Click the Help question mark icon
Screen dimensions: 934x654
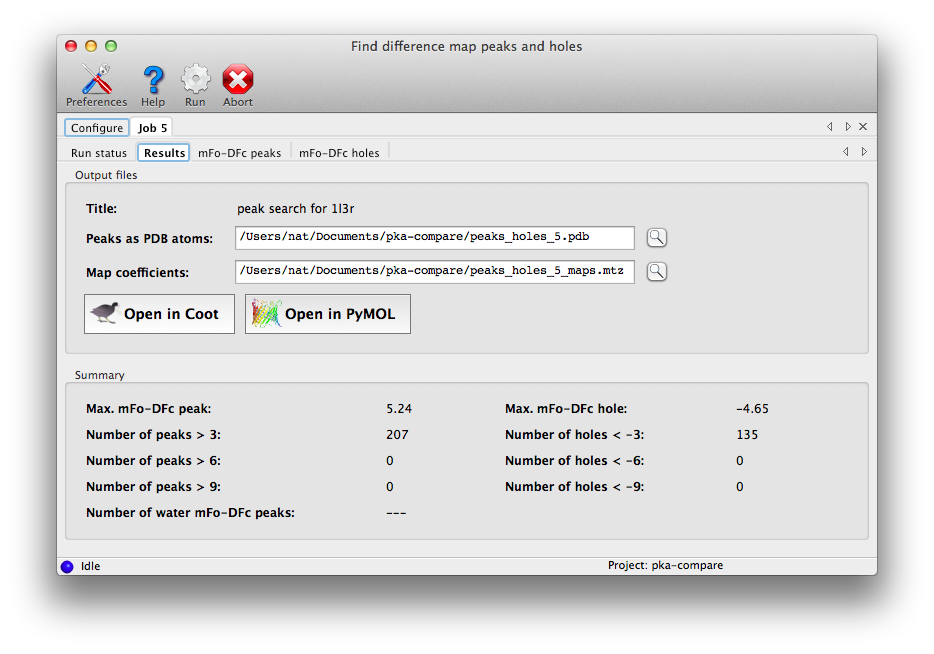(153, 80)
